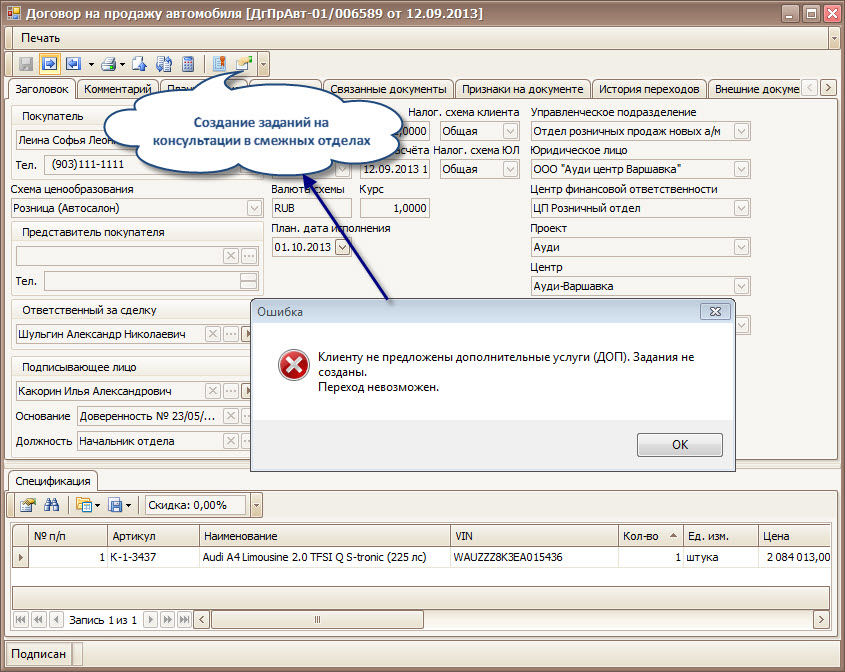Click the back transition arrow icon in toolbar
The width and height of the screenshot is (845, 672).
(73, 64)
